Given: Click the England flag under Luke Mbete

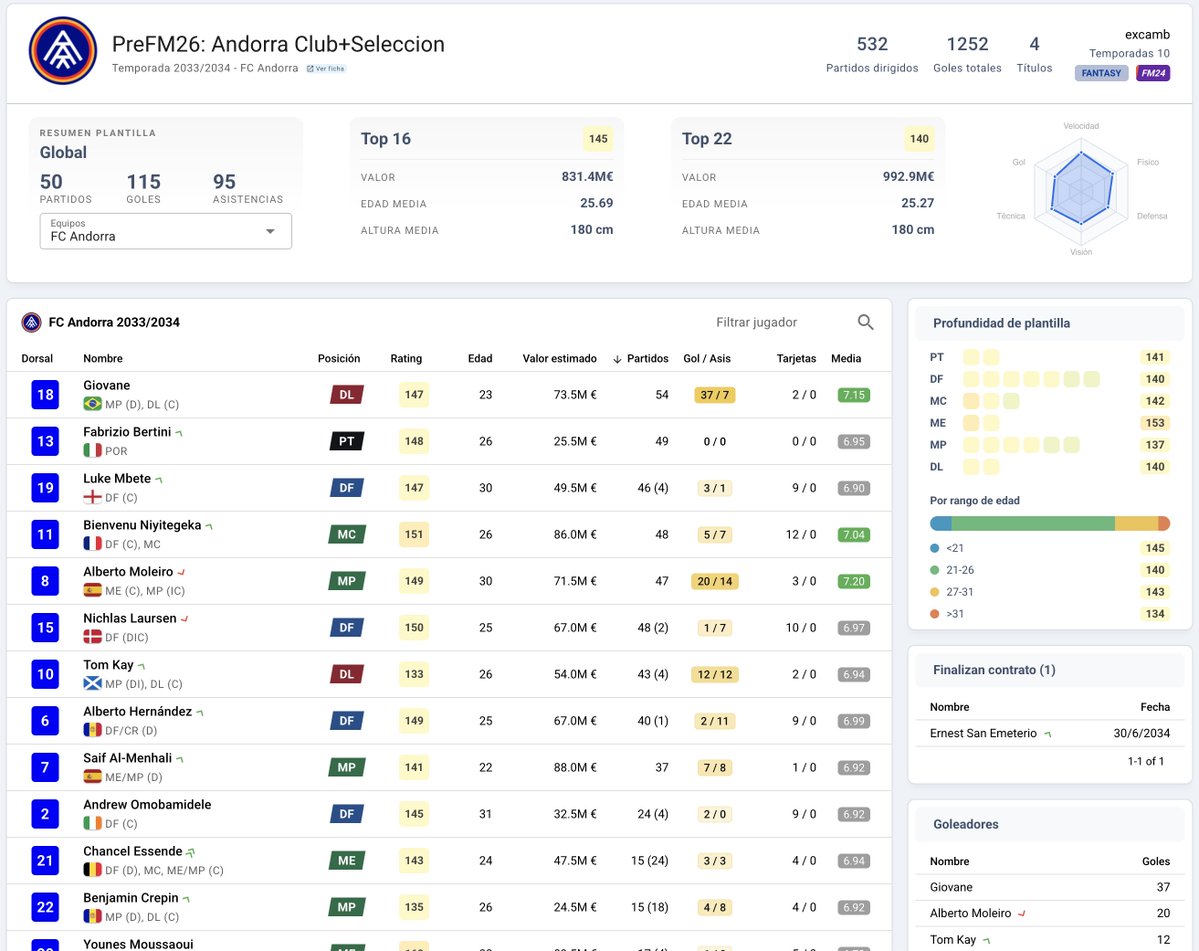Looking at the screenshot, I should (x=93, y=498).
